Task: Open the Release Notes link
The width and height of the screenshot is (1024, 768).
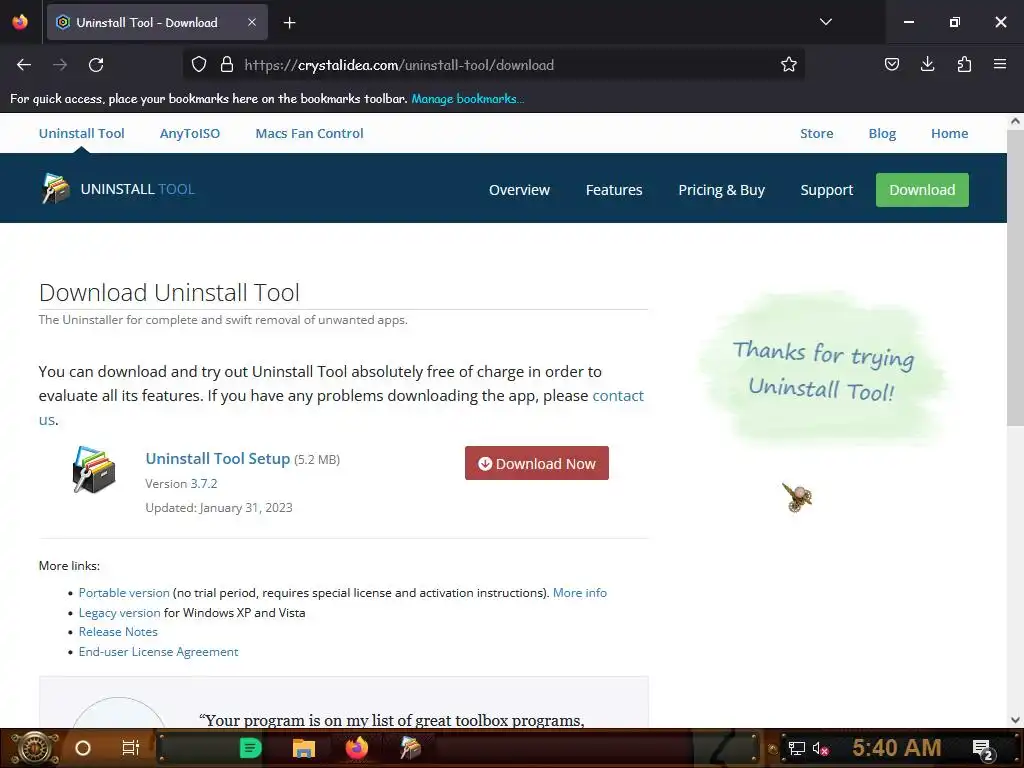Action: 118,632
